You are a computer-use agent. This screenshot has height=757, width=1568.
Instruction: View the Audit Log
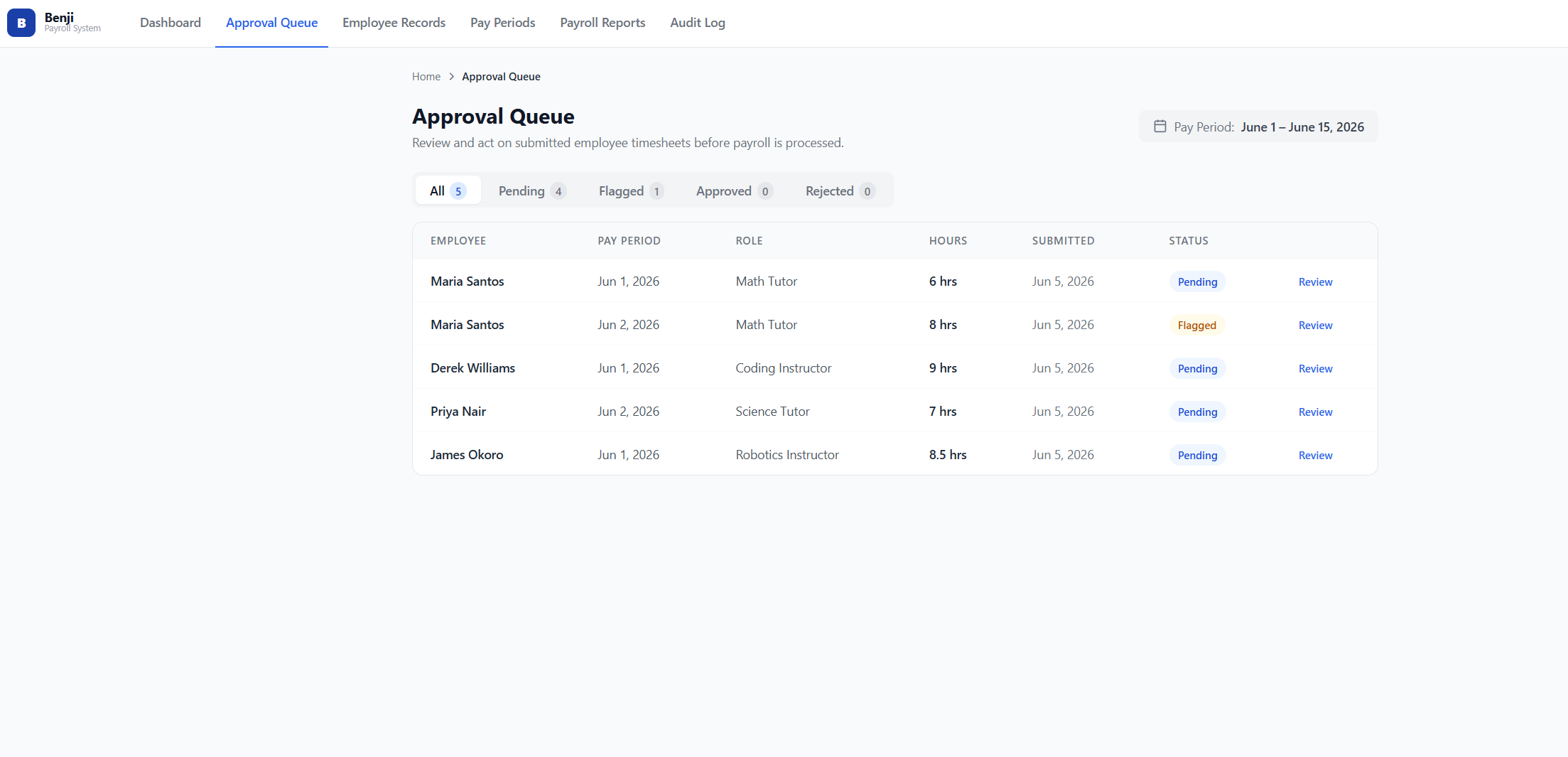click(x=698, y=23)
